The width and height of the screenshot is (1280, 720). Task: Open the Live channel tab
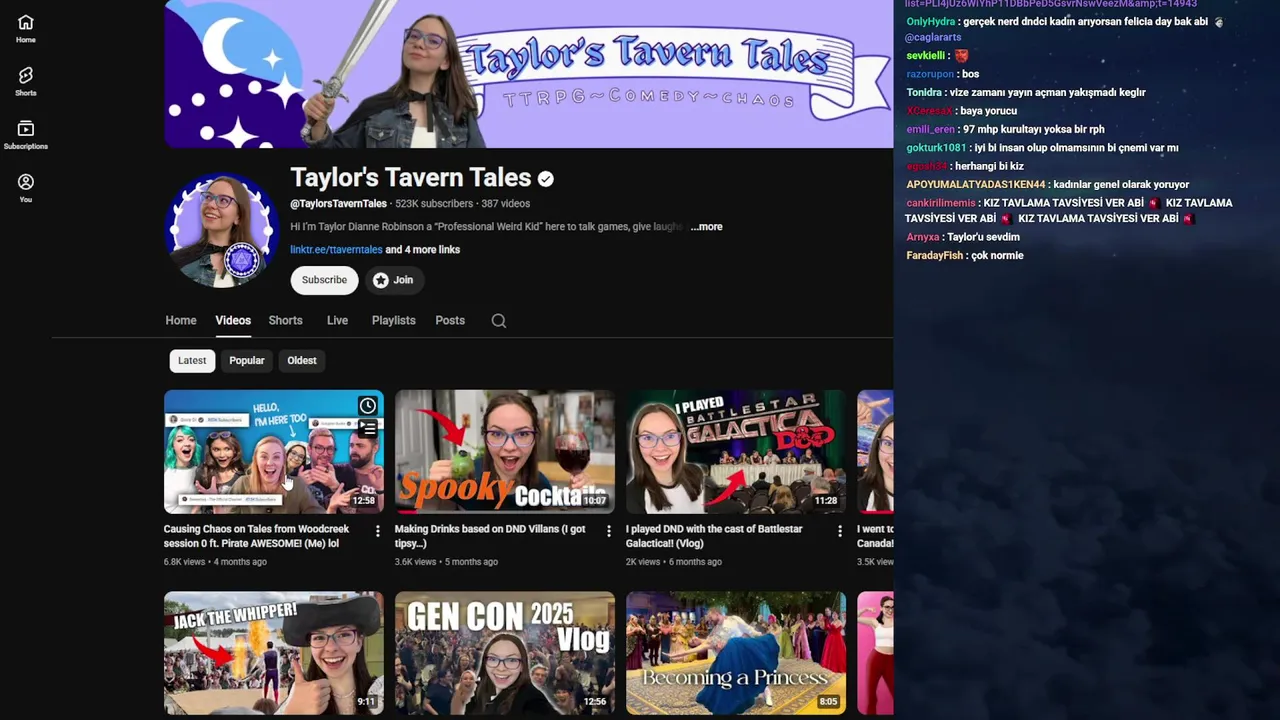click(x=337, y=320)
